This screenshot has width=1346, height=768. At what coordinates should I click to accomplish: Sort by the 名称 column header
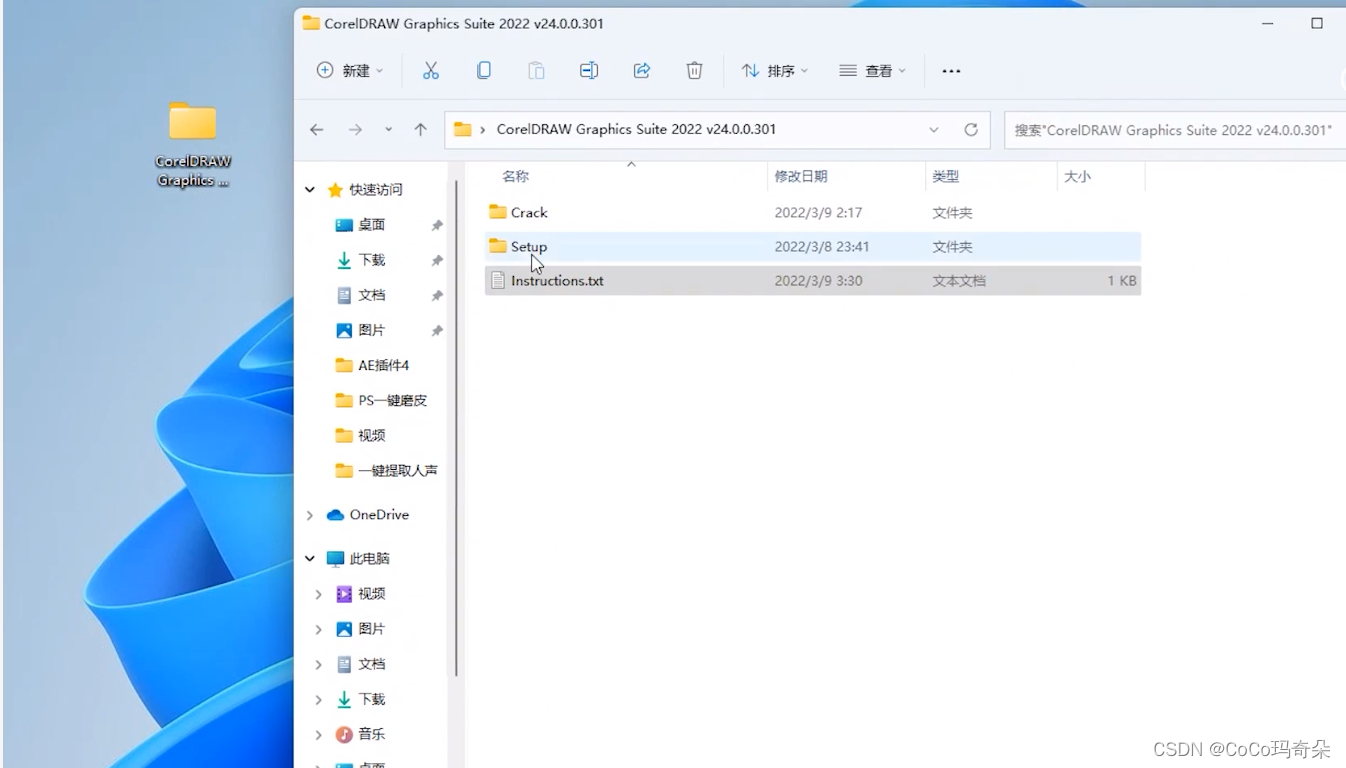click(x=515, y=176)
